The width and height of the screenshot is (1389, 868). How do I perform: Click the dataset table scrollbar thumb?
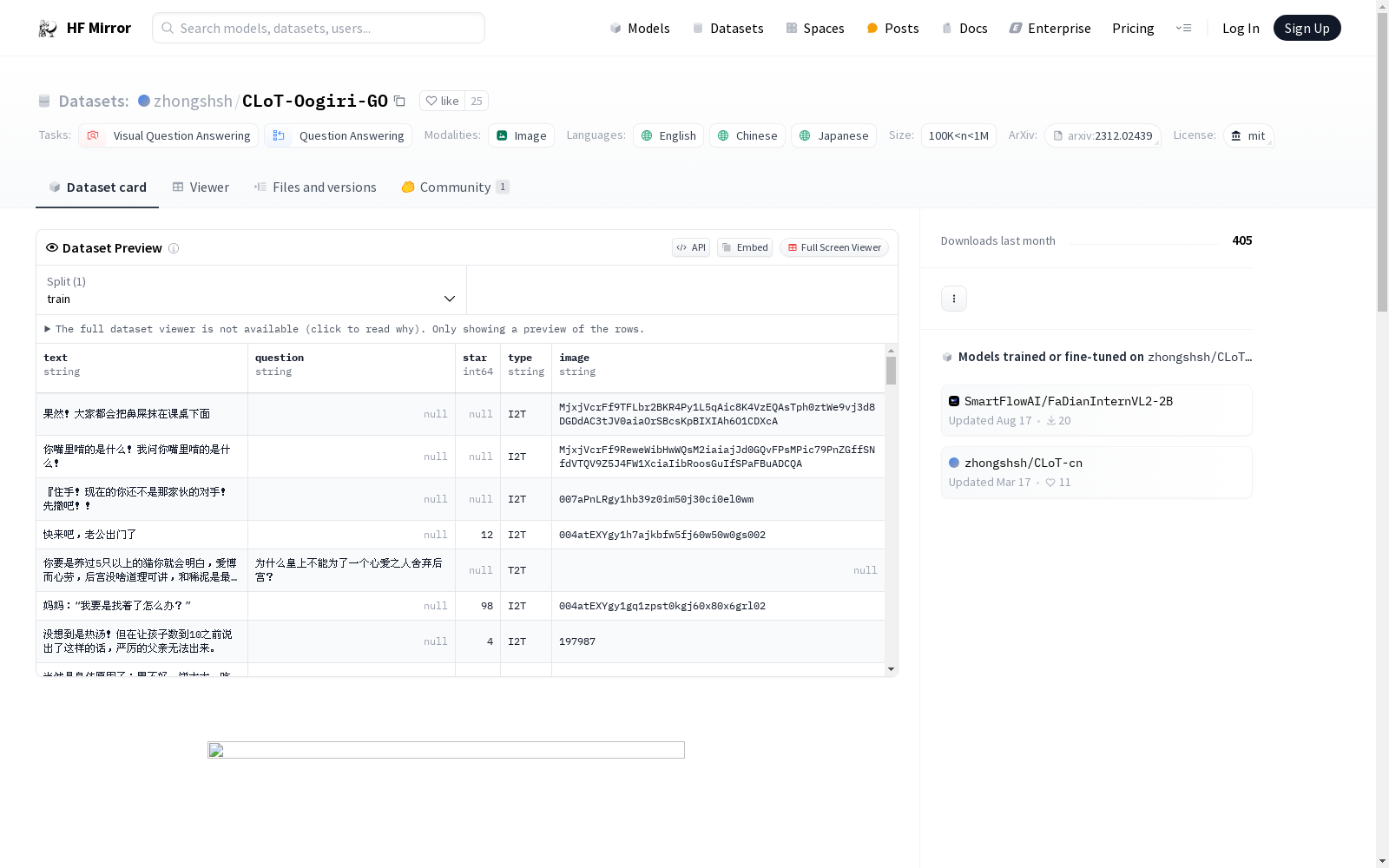(891, 371)
